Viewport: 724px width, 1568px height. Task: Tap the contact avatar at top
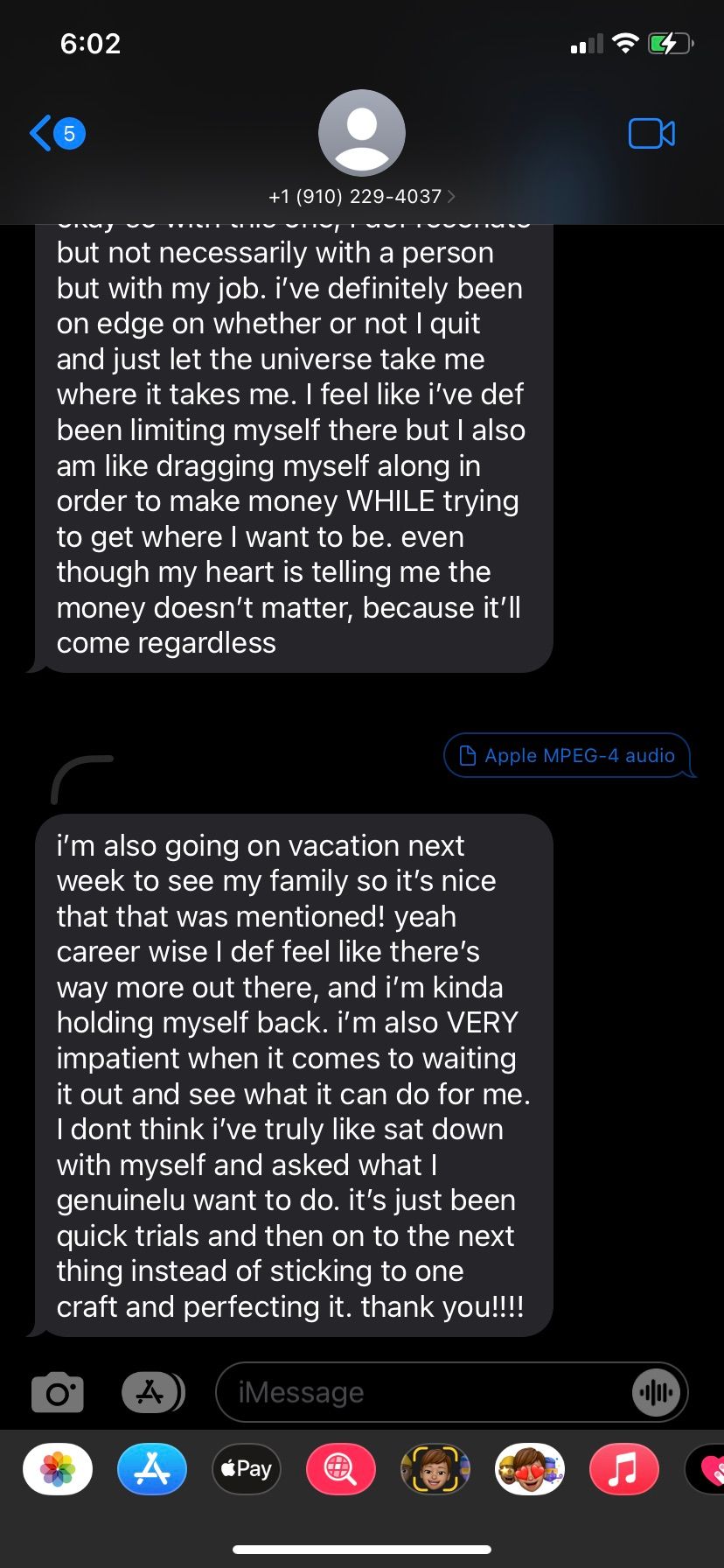362,132
